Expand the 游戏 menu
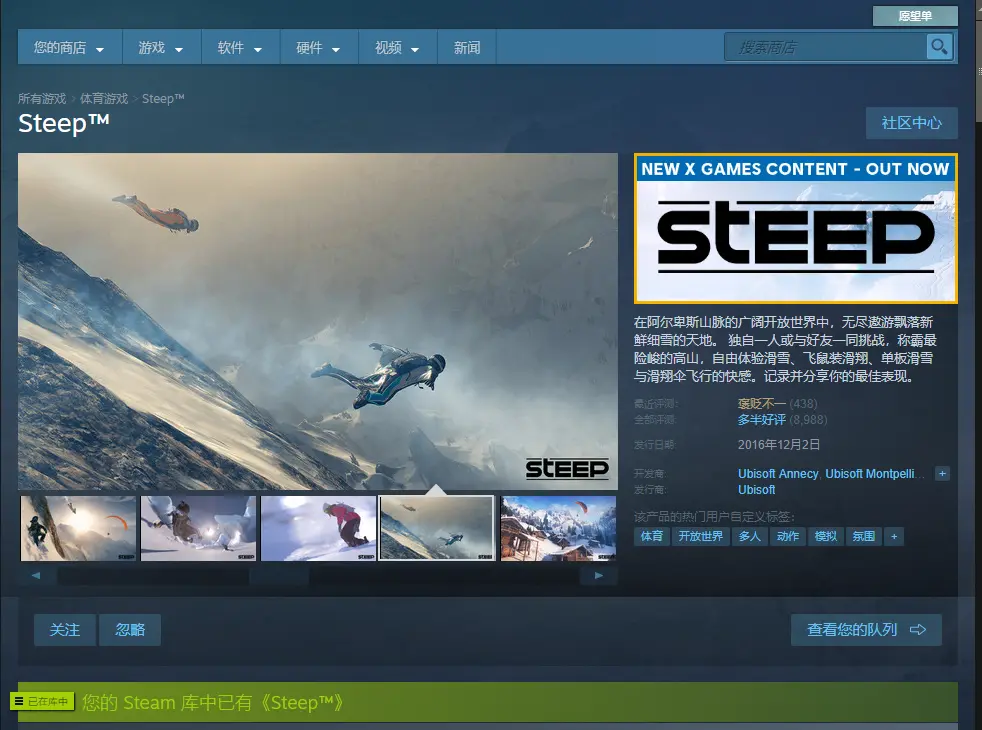The width and height of the screenshot is (982, 730). pos(161,48)
